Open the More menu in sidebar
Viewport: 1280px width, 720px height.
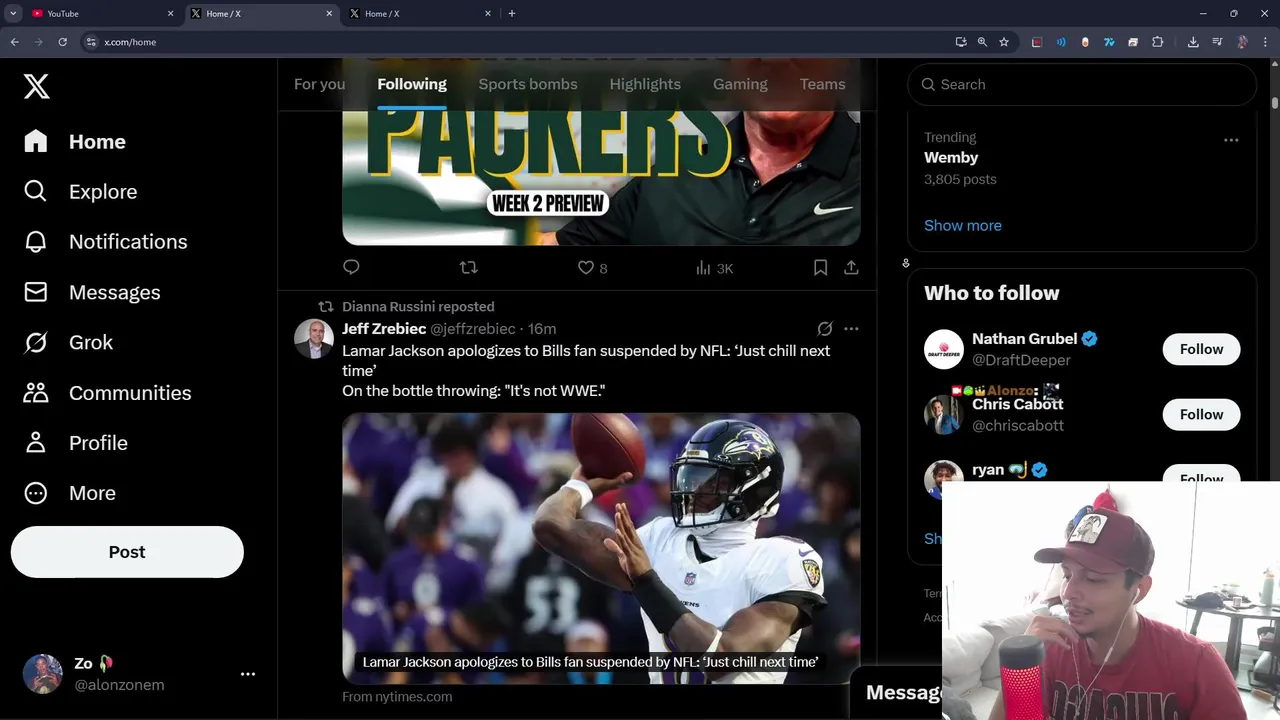[x=70, y=493]
